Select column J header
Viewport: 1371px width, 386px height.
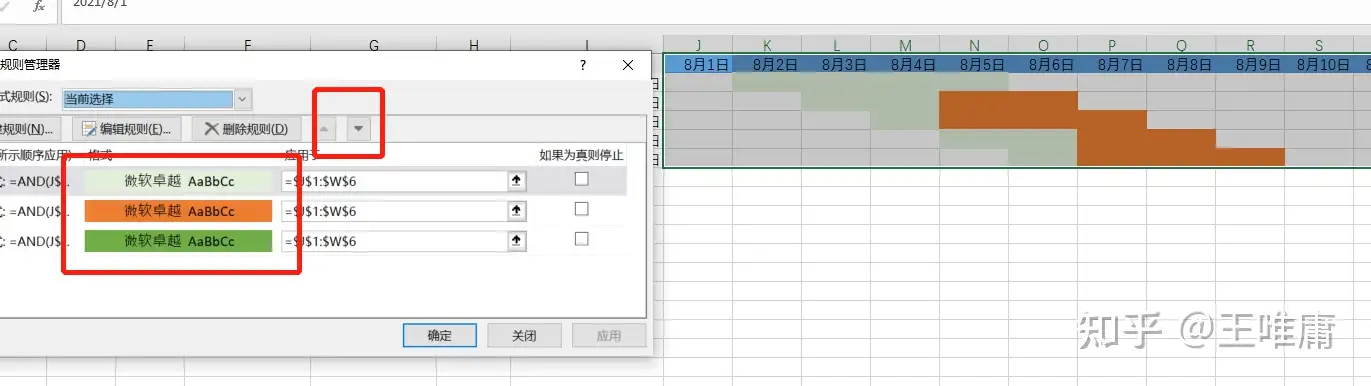coord(698,45)
